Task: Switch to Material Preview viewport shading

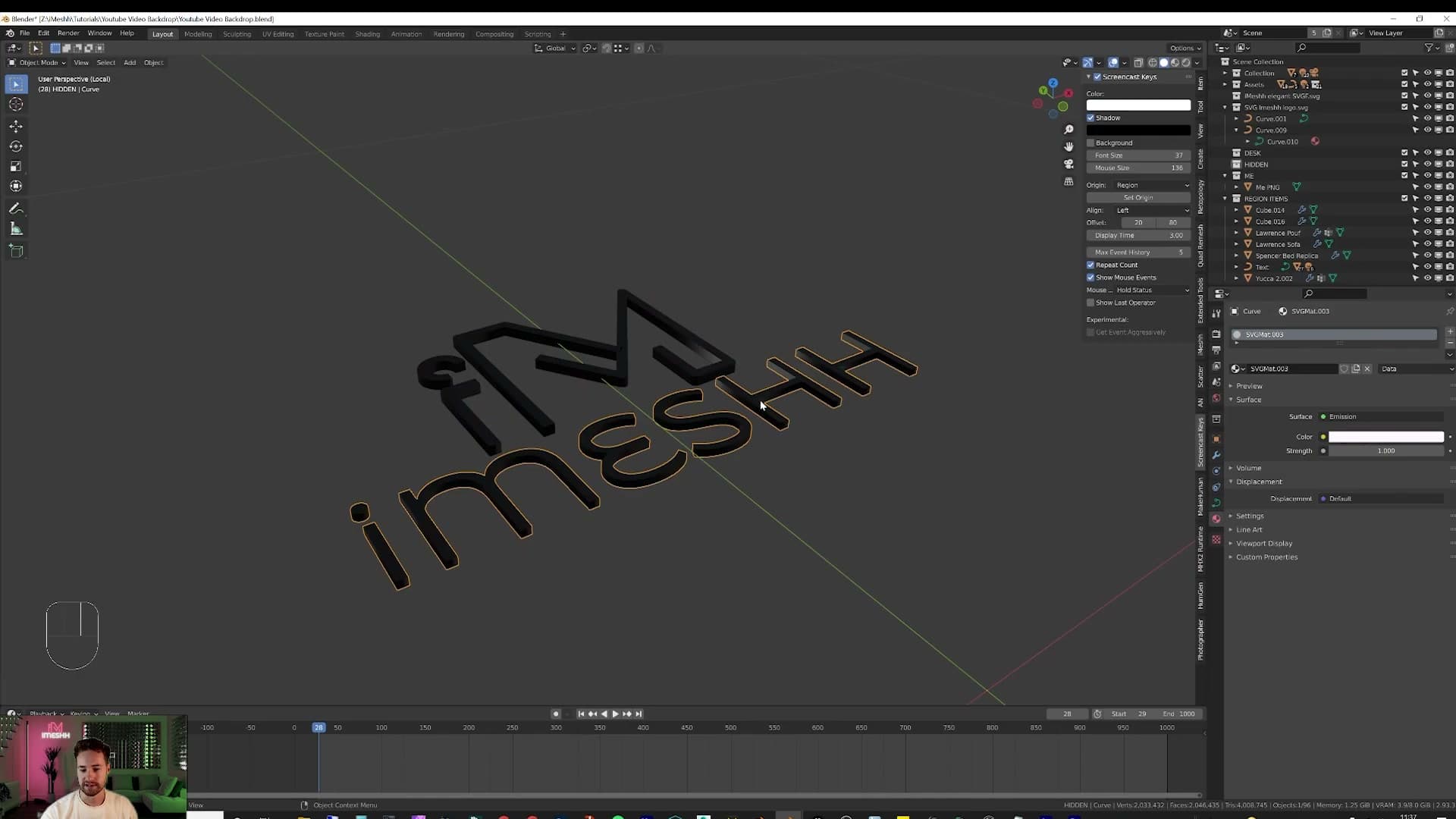Action: pyautogui.click(x=1175, y=63)
